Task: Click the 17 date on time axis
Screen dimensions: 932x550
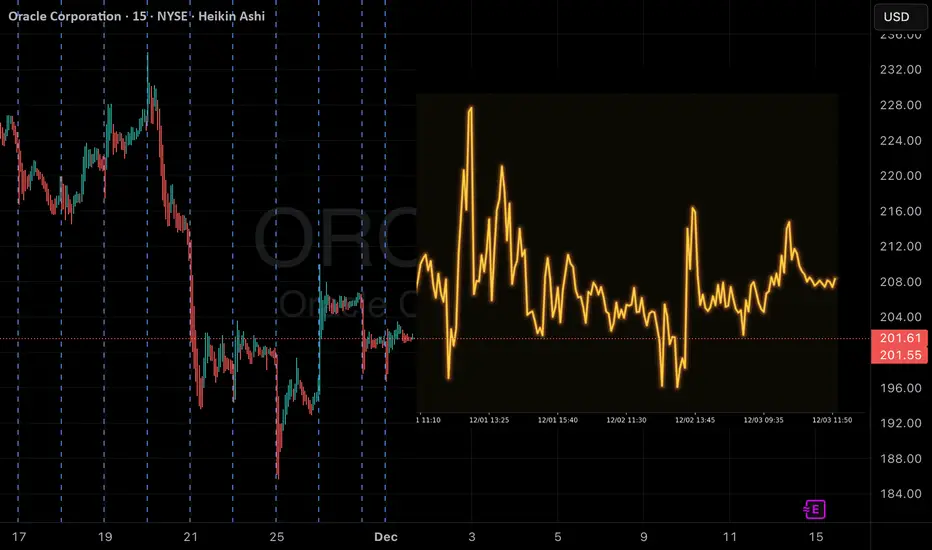Action: 19,537
